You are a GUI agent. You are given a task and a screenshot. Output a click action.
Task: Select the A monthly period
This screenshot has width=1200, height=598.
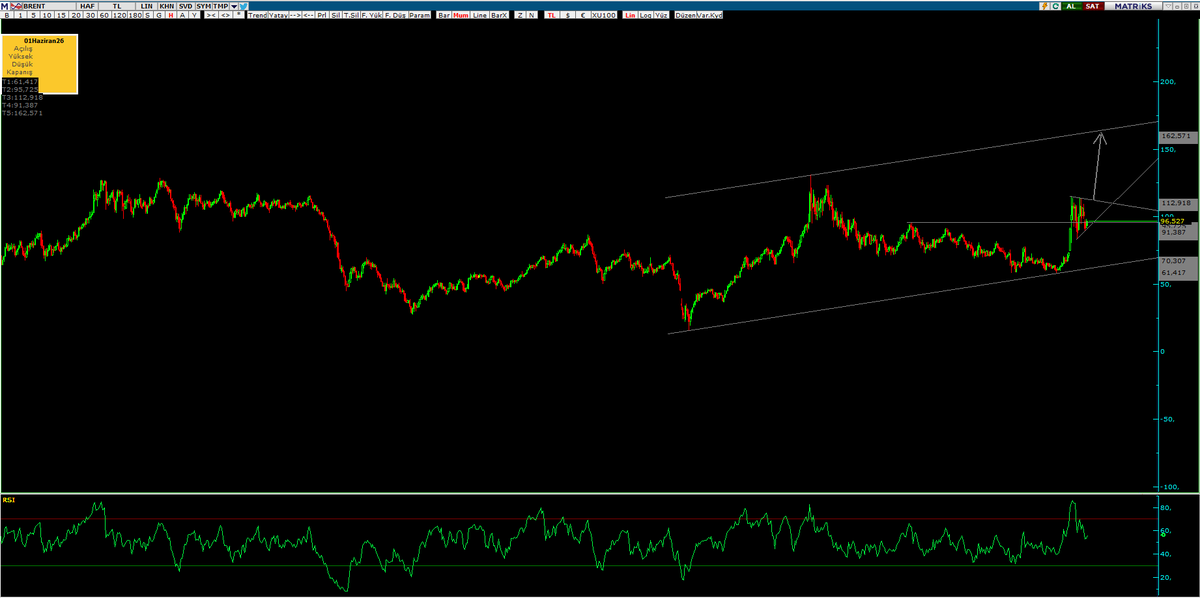point(182,15)
